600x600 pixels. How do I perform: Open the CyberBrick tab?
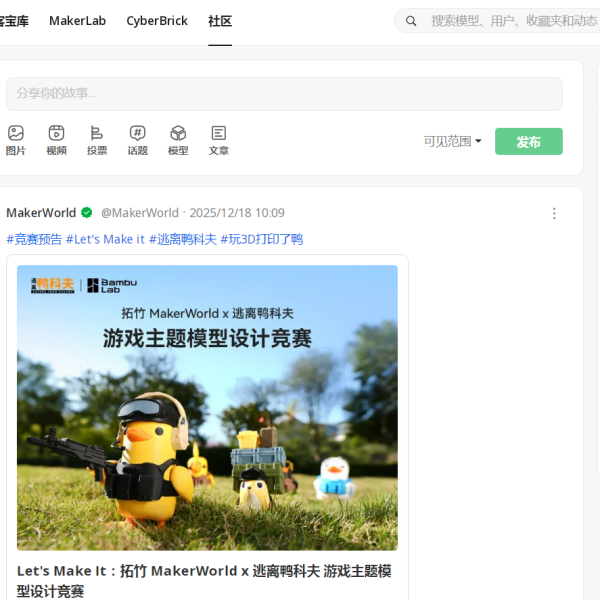coord(157,21)
